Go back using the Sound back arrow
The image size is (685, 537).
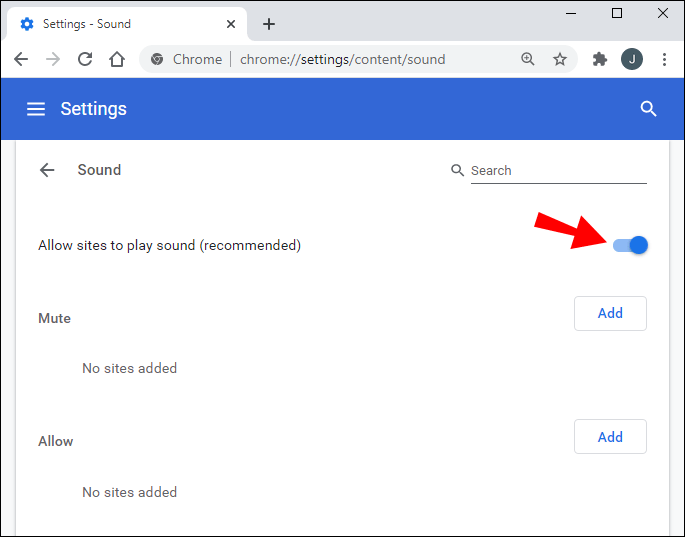[x=47, y=170]
